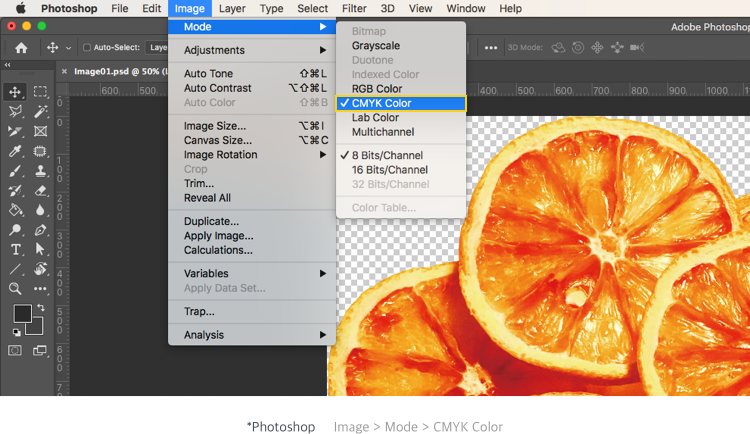This screenshot has height=434, width=750.
Task: Click the 3D camera zoom icon
Action: tap(637, 47)
